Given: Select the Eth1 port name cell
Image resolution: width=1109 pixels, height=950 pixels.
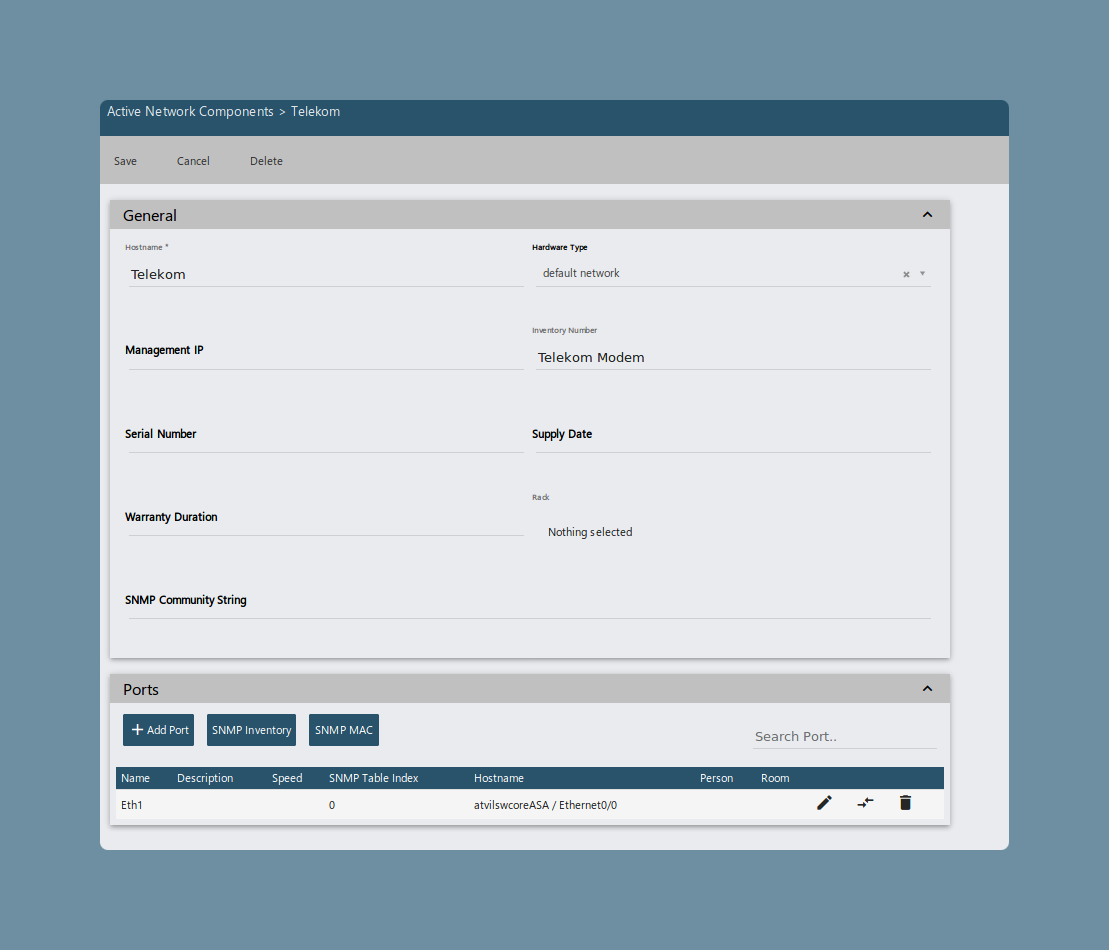Looking at the screenshot, I should pos(132,805).
